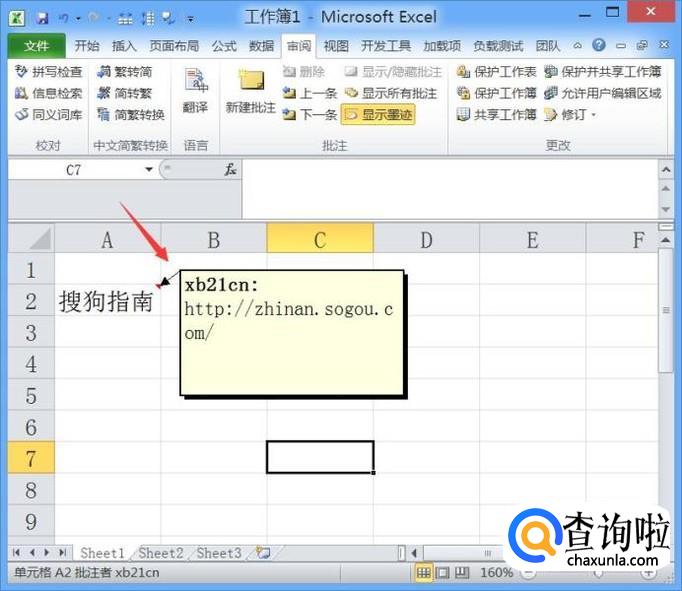This screenshot has width=682, height=591.
Task: Open the 文件 (File) tab
Action: point(37,46)
